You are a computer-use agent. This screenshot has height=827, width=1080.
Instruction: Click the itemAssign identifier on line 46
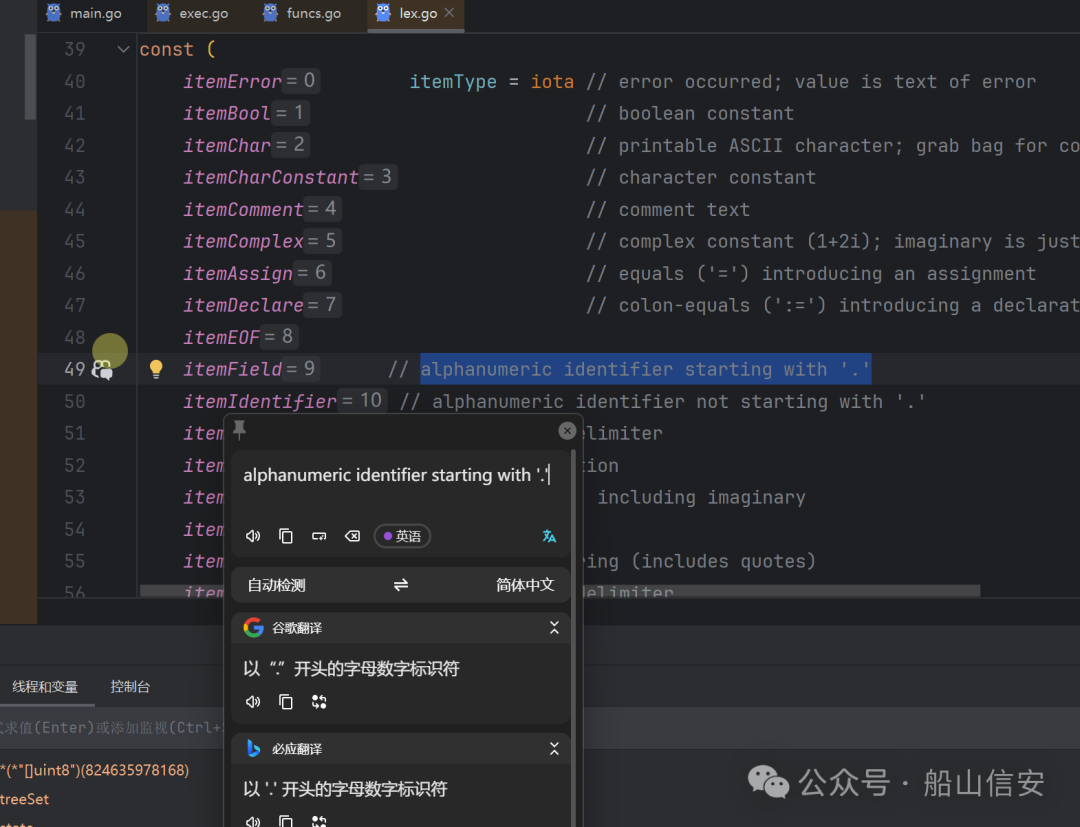tap(238, 274)
